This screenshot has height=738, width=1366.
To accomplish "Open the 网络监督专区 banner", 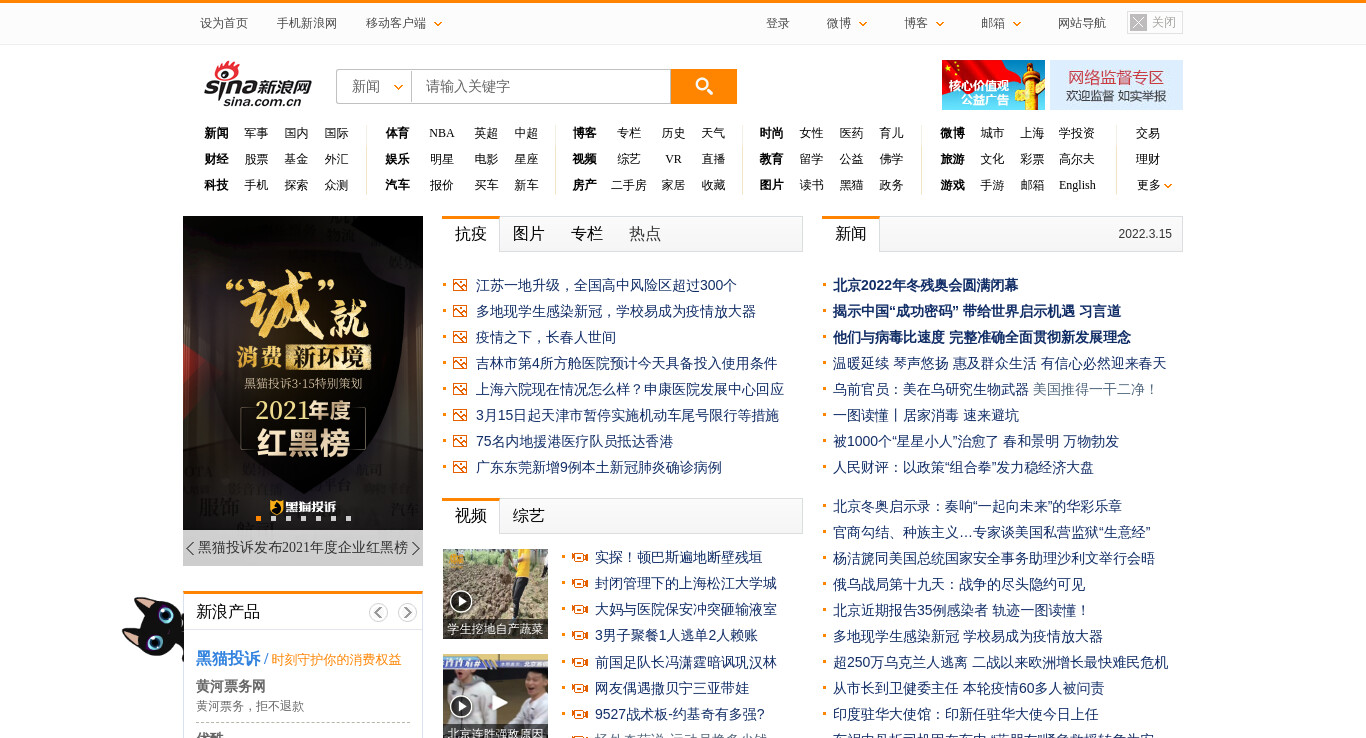I will tap(1116, 85).
